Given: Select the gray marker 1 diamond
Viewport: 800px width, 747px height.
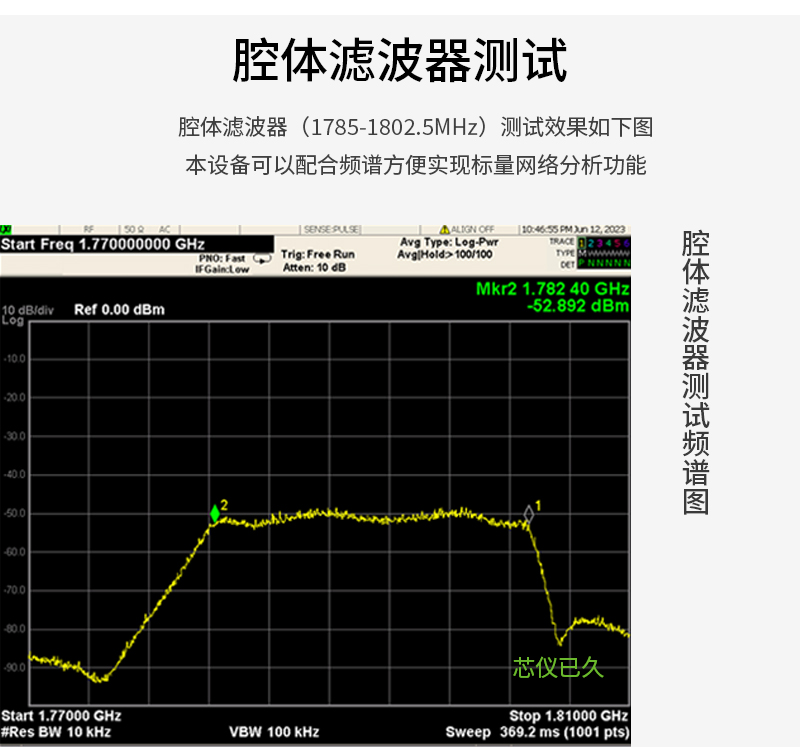Looking at the screenshot, I should [x=529, y=514].
